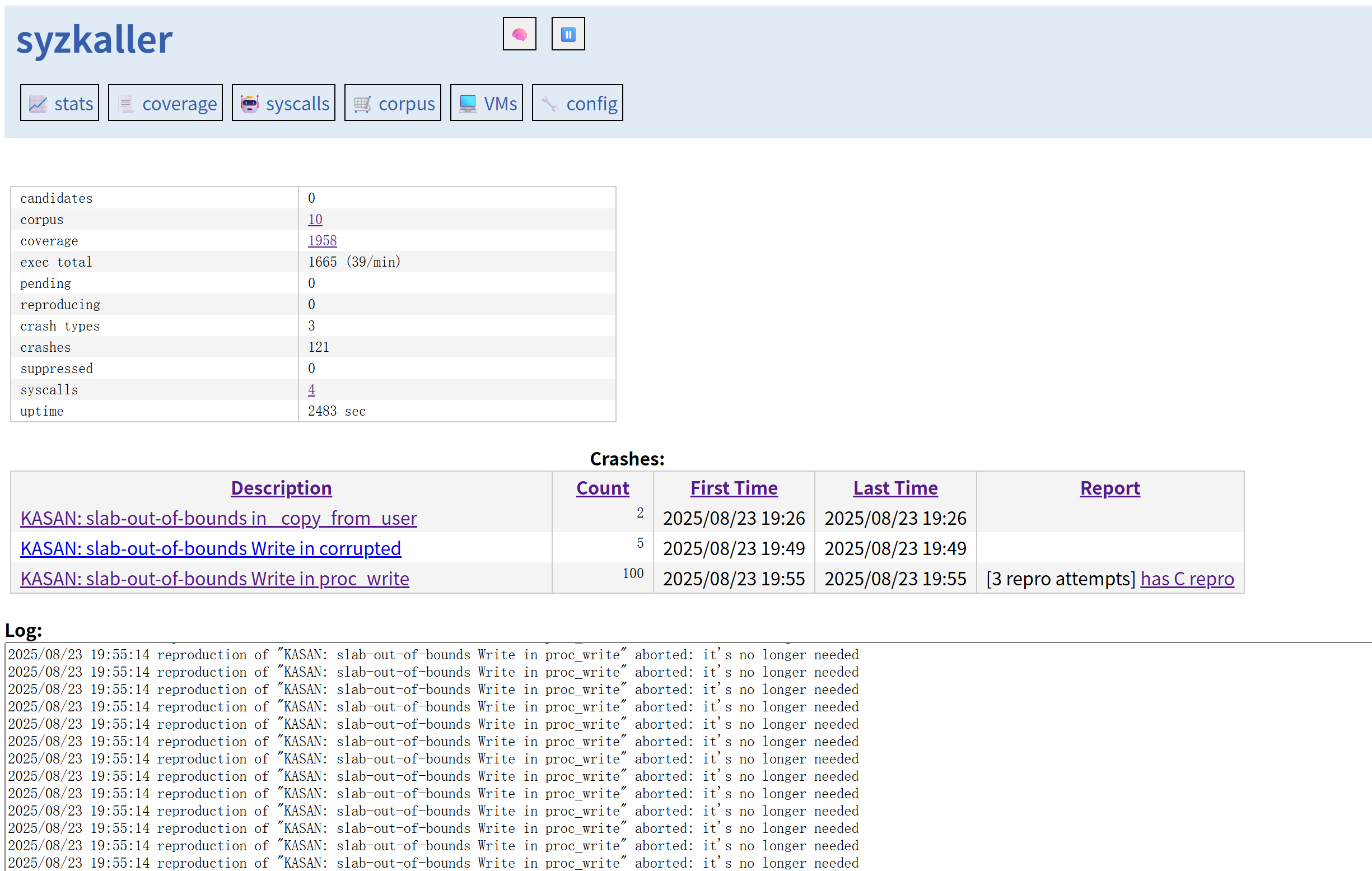
Task: Open the syscalls page with the robot icon
Action: pos(284,103)
